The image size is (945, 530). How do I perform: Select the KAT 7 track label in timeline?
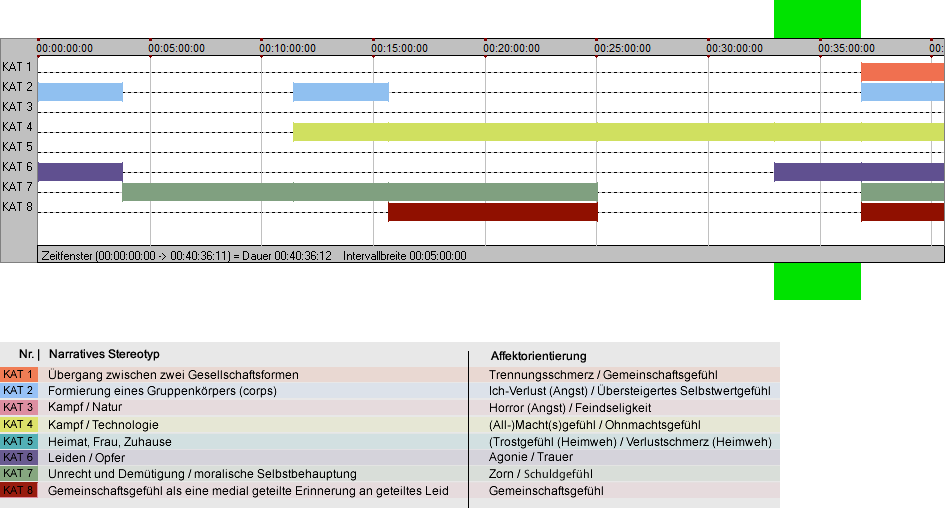pyautogui.click(x=17, y=187)
